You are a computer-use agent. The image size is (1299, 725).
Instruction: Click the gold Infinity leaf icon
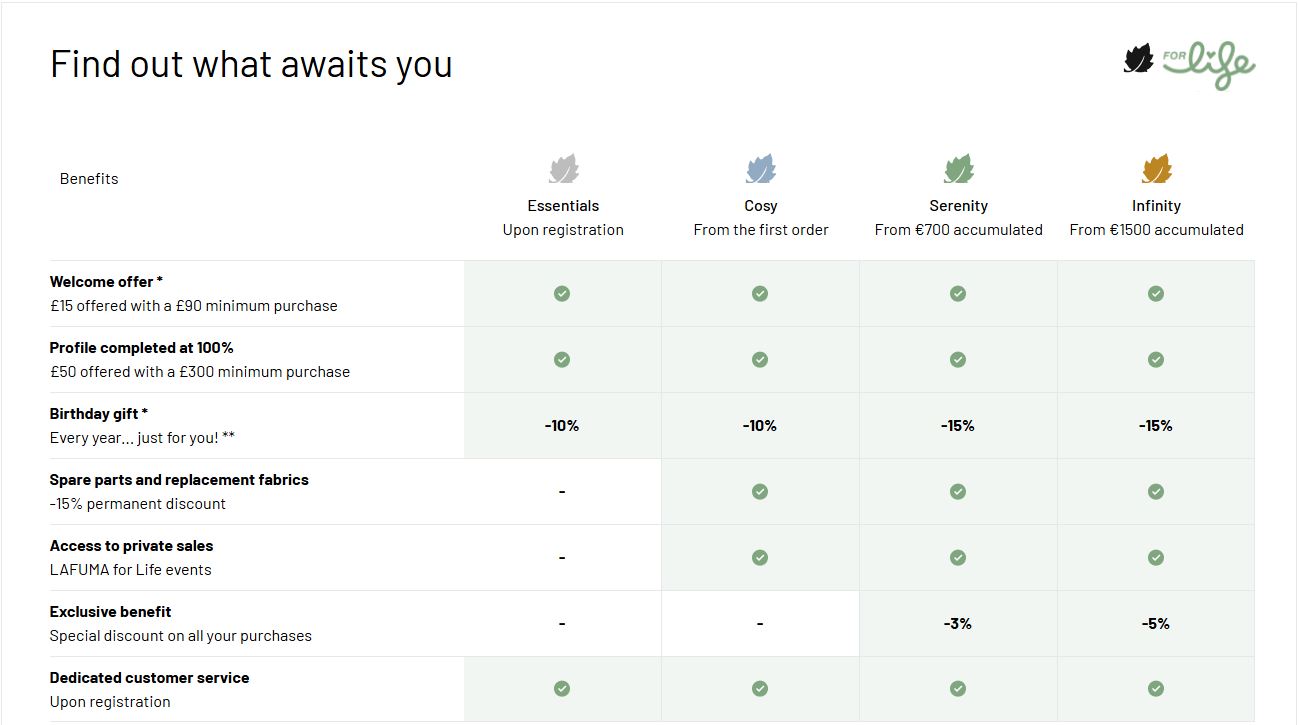(x=1157, y=169)
